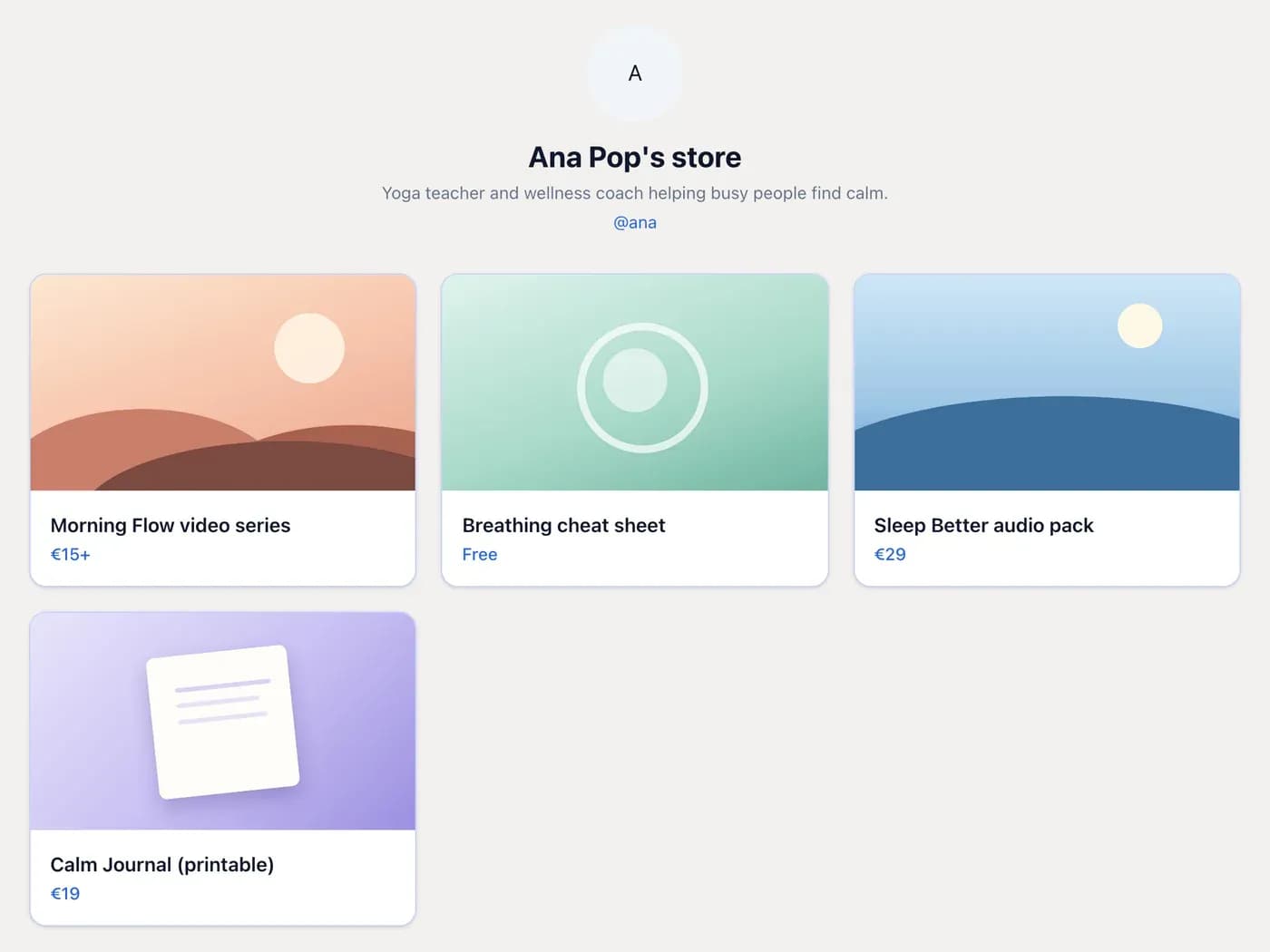The height and width of the screenshot is (952, 1270).
Task: Open the Morning Flow video series thumbnail
Action: (223, 383)
